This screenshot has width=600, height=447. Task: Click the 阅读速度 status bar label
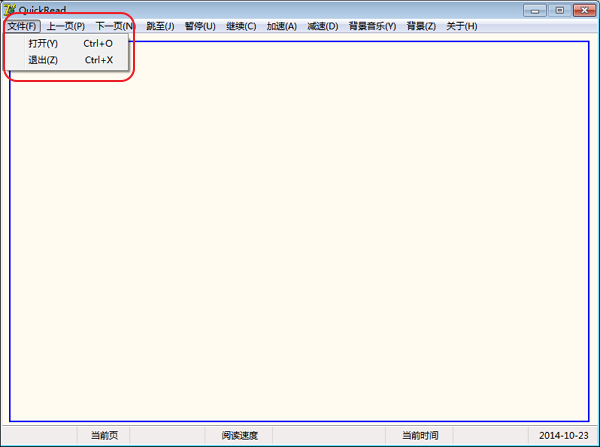(x=240, y=436)
